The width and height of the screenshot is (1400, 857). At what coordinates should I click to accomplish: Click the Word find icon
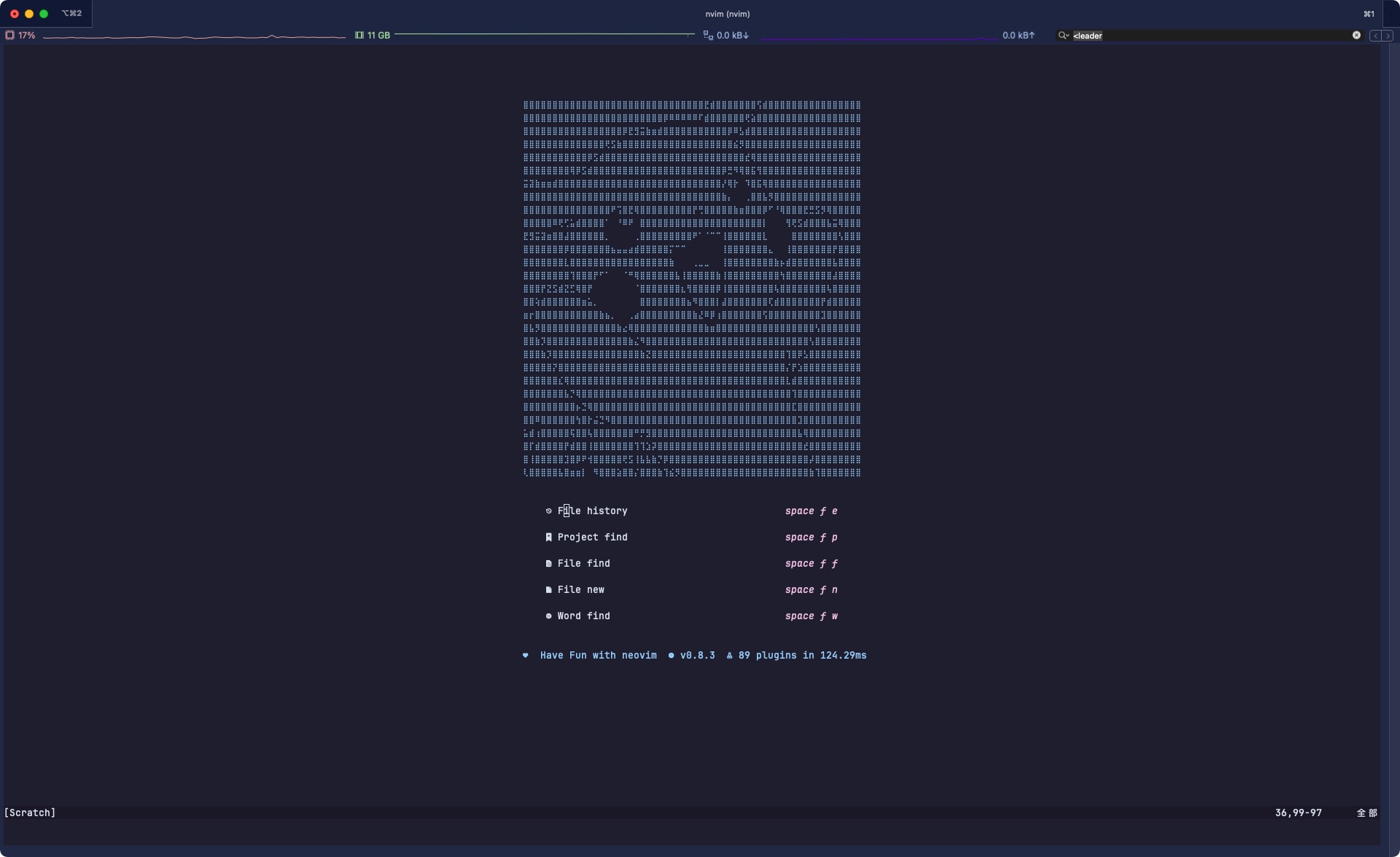548,615
